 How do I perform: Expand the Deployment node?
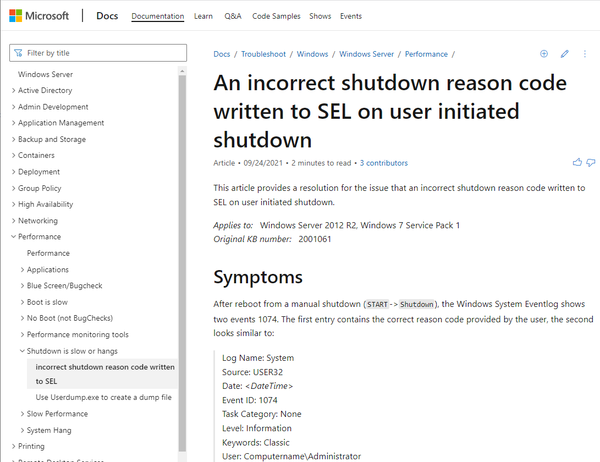[35, 172]
